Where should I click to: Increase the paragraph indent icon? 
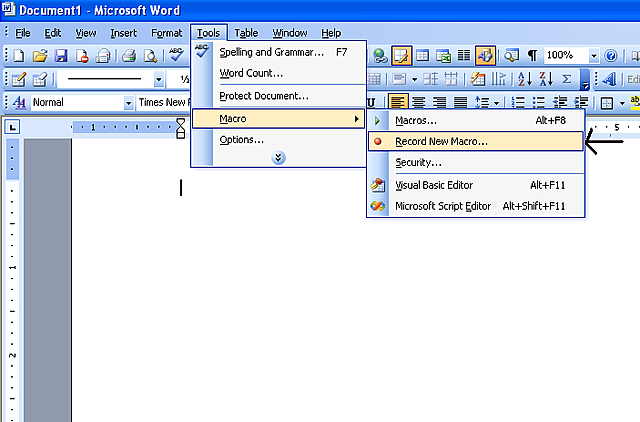click(x=581, y=102)
